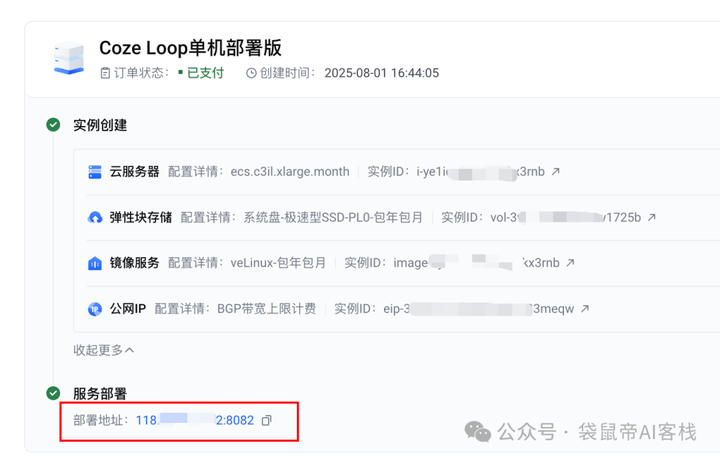Click the public IP instance ID eip-3

pyautogui.click(x=478, y=309)
